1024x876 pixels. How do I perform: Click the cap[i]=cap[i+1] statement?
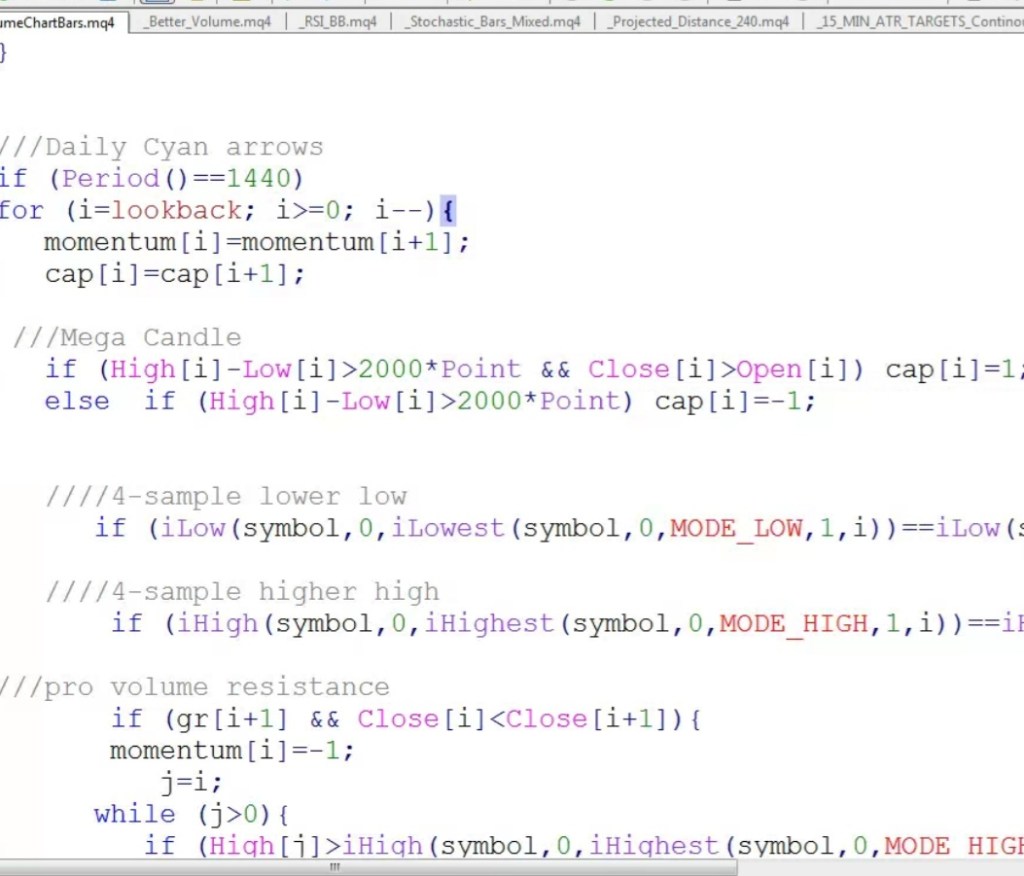pyautogui.click(x=174, y=274)
